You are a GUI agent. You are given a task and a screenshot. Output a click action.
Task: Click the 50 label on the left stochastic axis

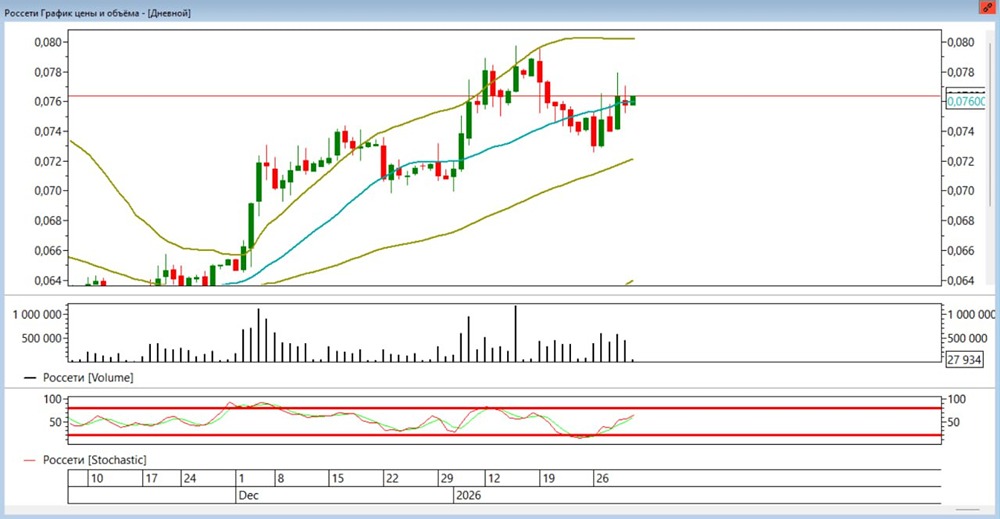coord(55,422)
